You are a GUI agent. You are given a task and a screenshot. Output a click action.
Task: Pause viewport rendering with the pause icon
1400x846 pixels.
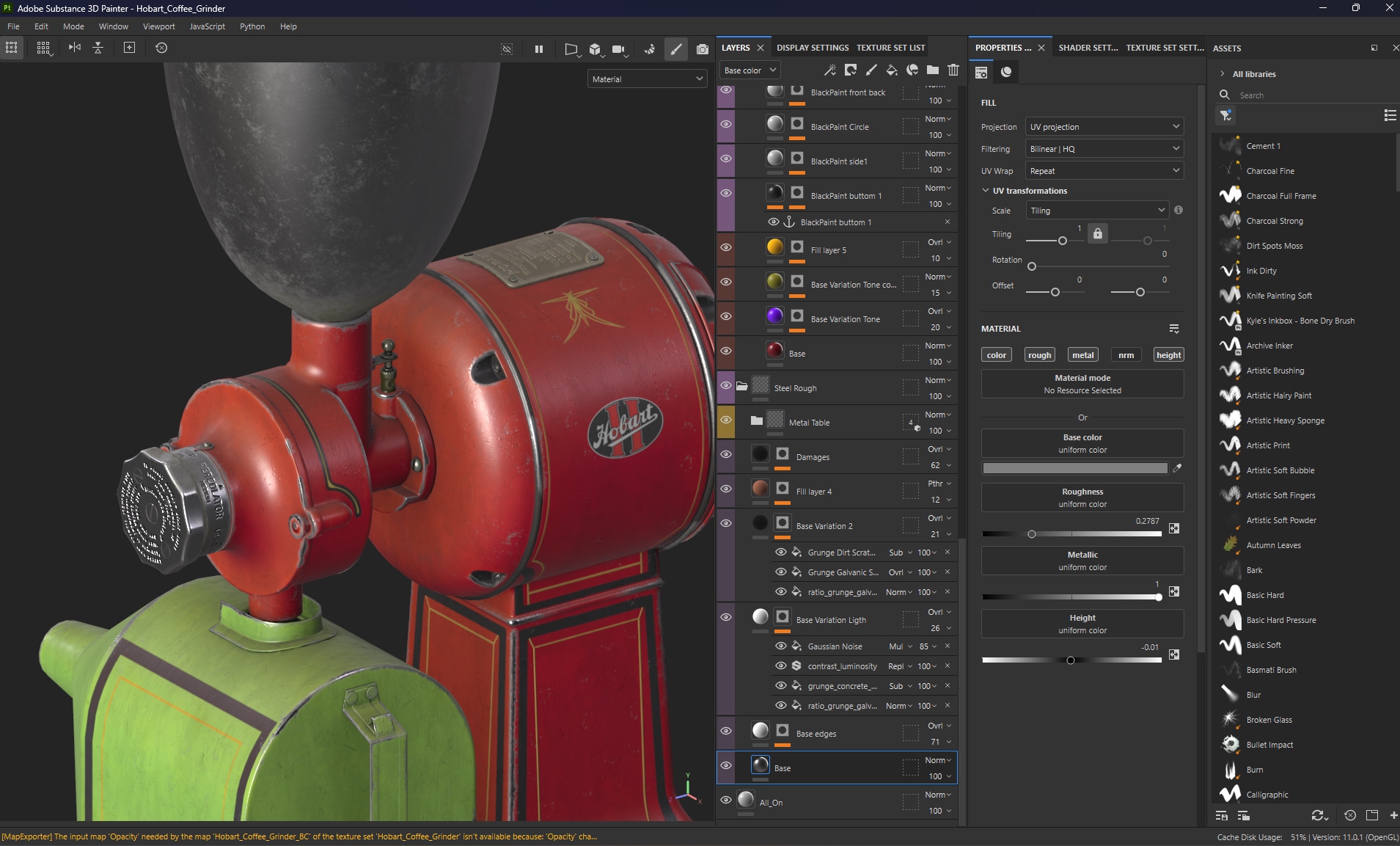tap(539, 49)
